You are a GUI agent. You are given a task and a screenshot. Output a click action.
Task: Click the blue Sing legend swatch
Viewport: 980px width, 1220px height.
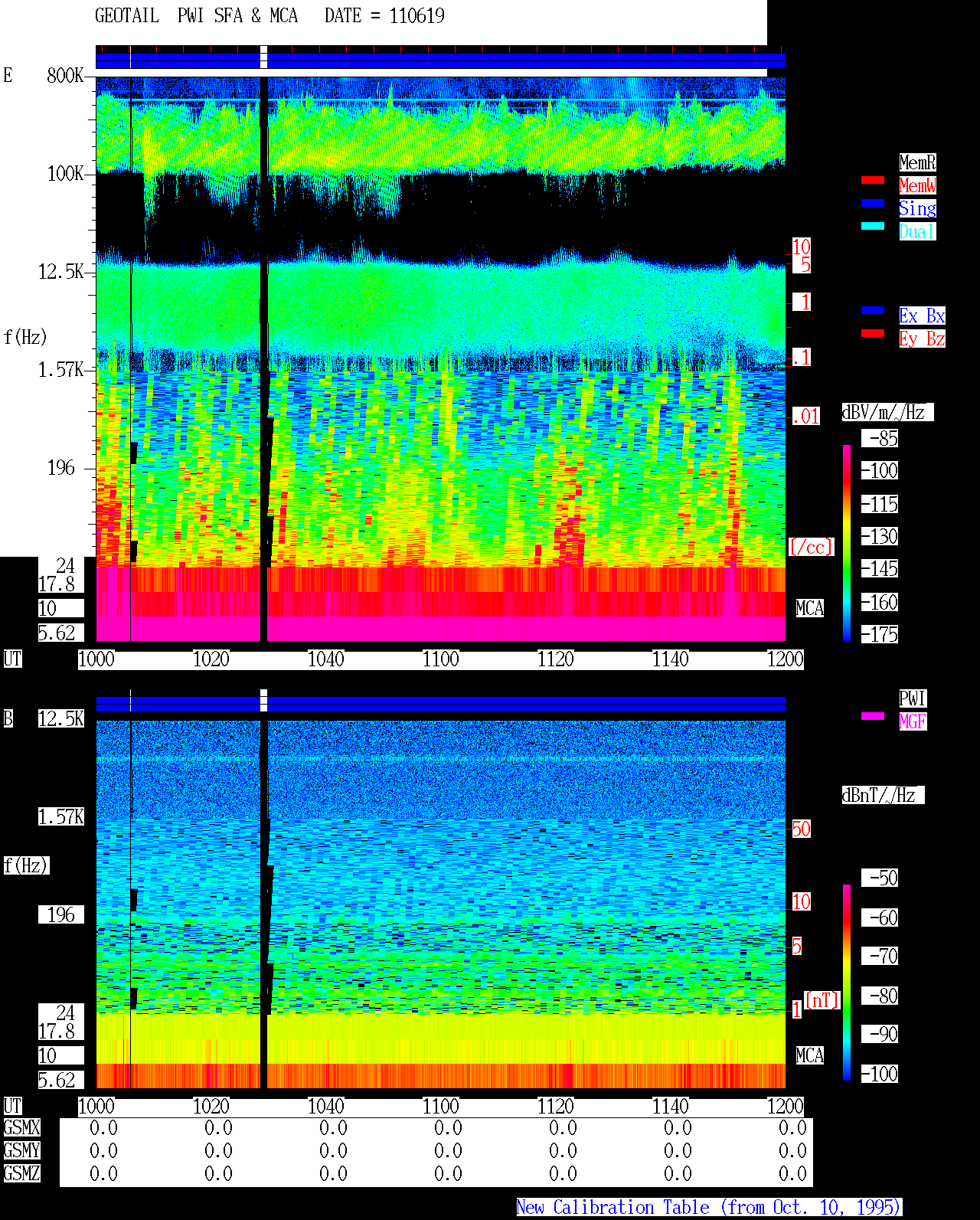point(873,203)
